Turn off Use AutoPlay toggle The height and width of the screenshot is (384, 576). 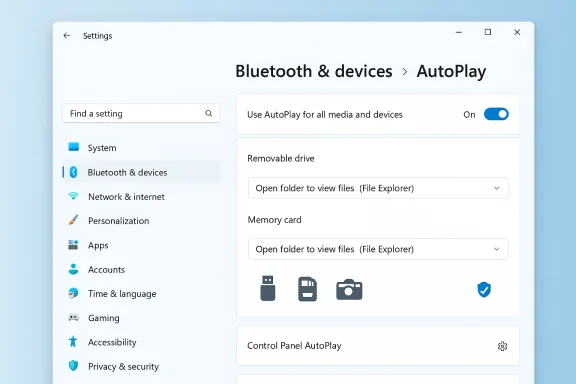[496, 114]
